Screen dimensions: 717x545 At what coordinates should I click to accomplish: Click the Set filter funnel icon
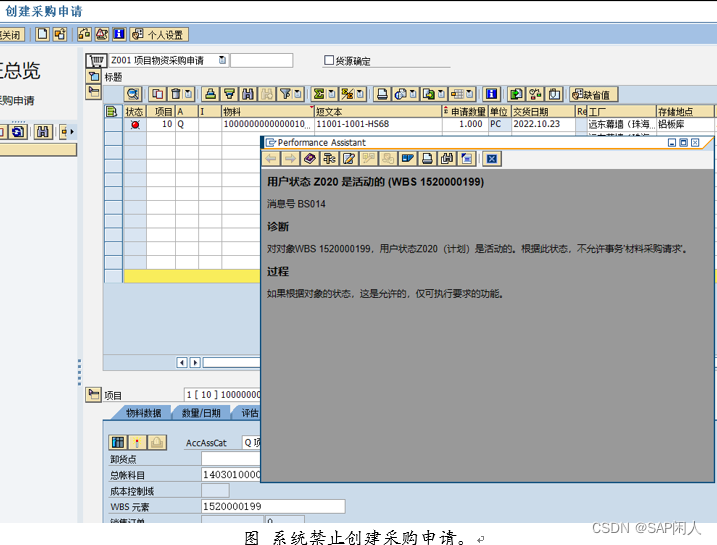[x=285, y=94]
